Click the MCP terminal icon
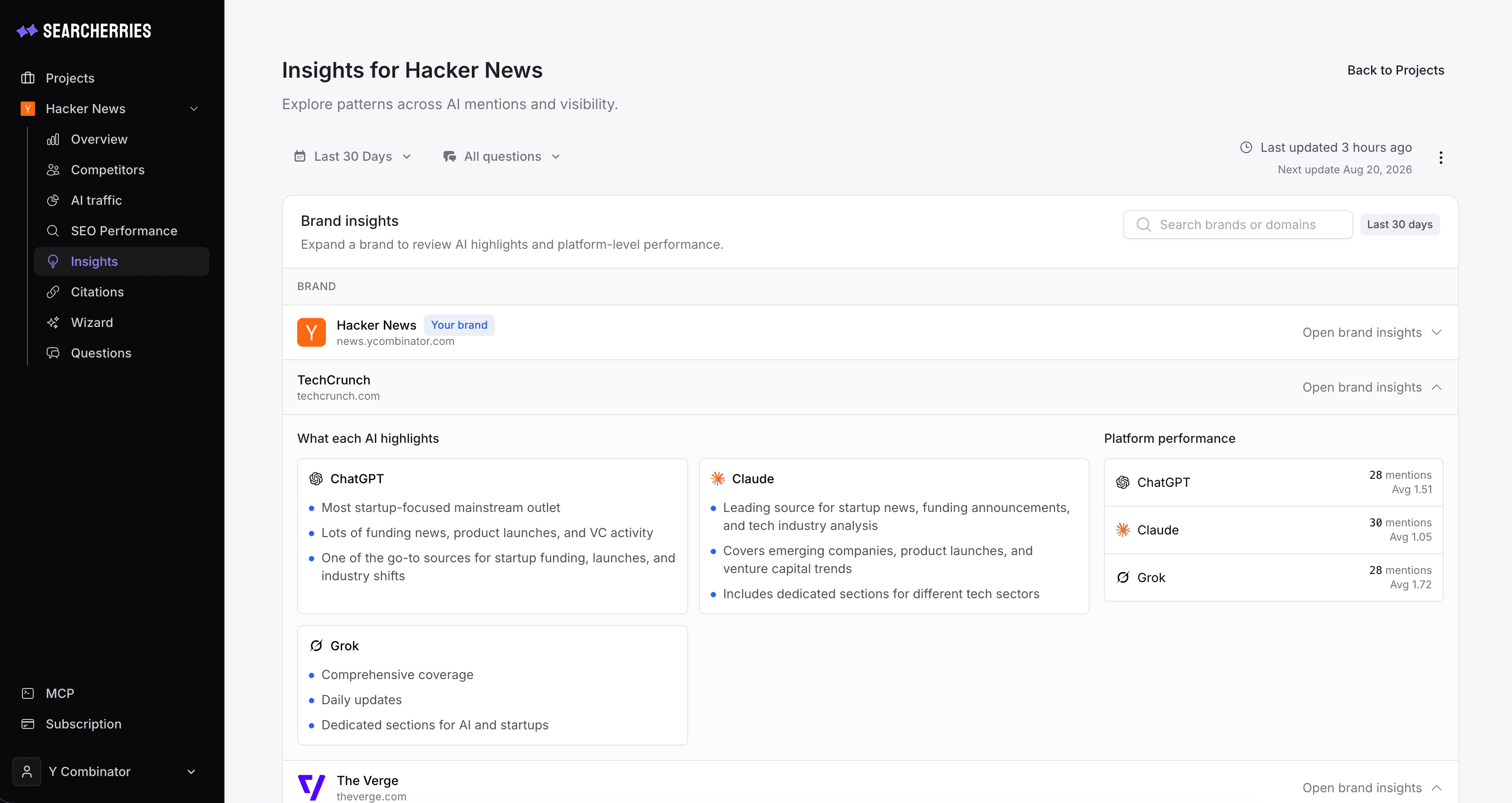 (27, 693)
